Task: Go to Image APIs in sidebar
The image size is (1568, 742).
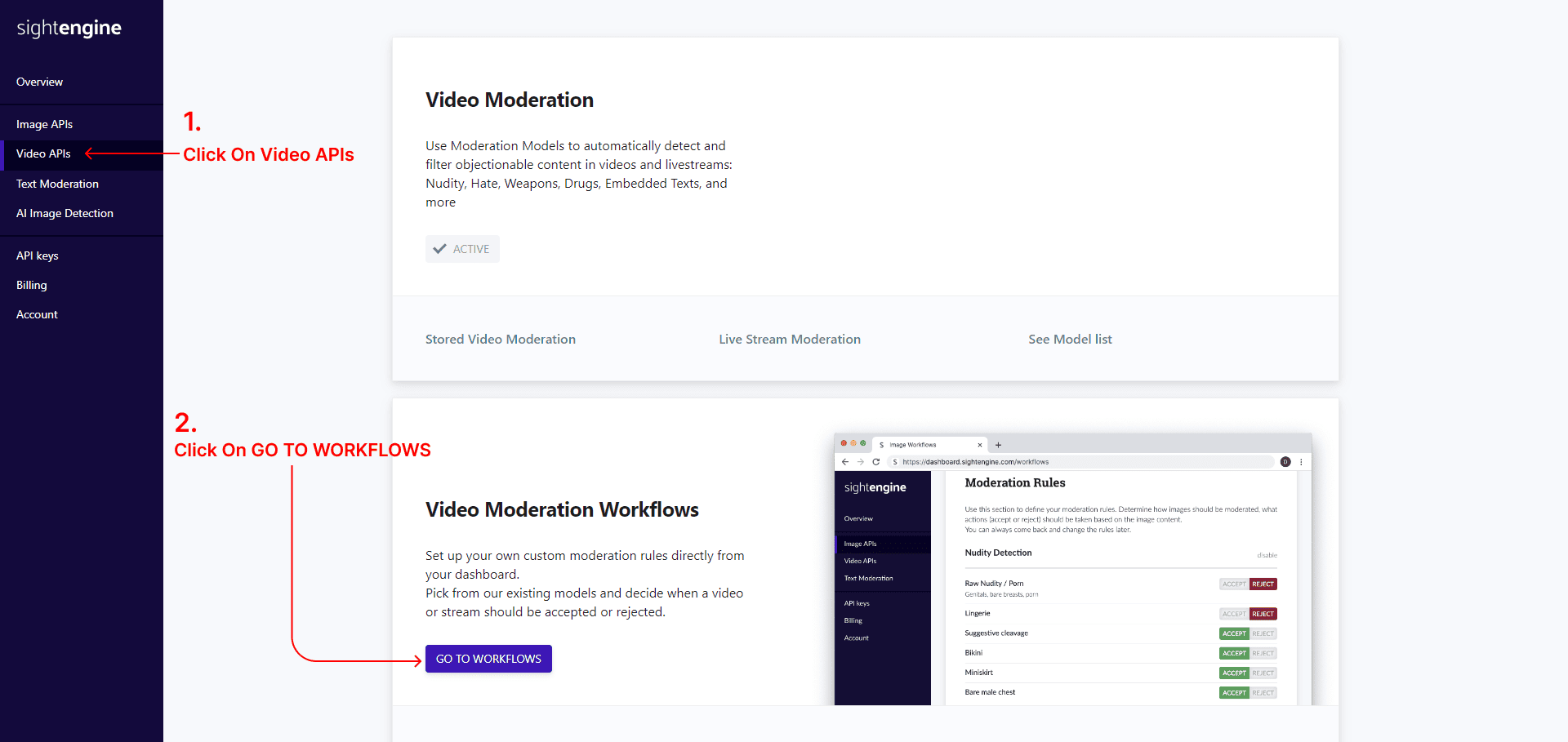Action: click(x=44, y=124)
